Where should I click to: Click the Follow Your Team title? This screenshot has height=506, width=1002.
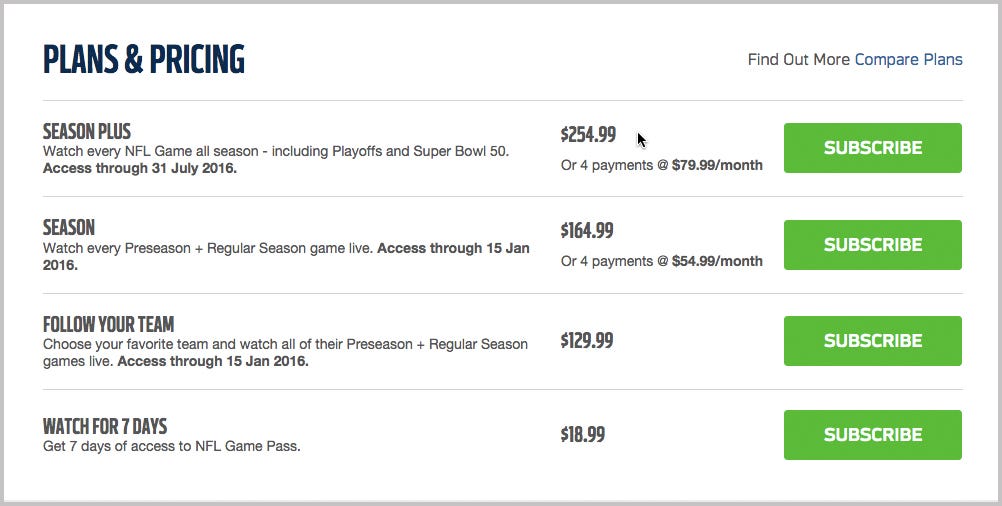point(108,325)
